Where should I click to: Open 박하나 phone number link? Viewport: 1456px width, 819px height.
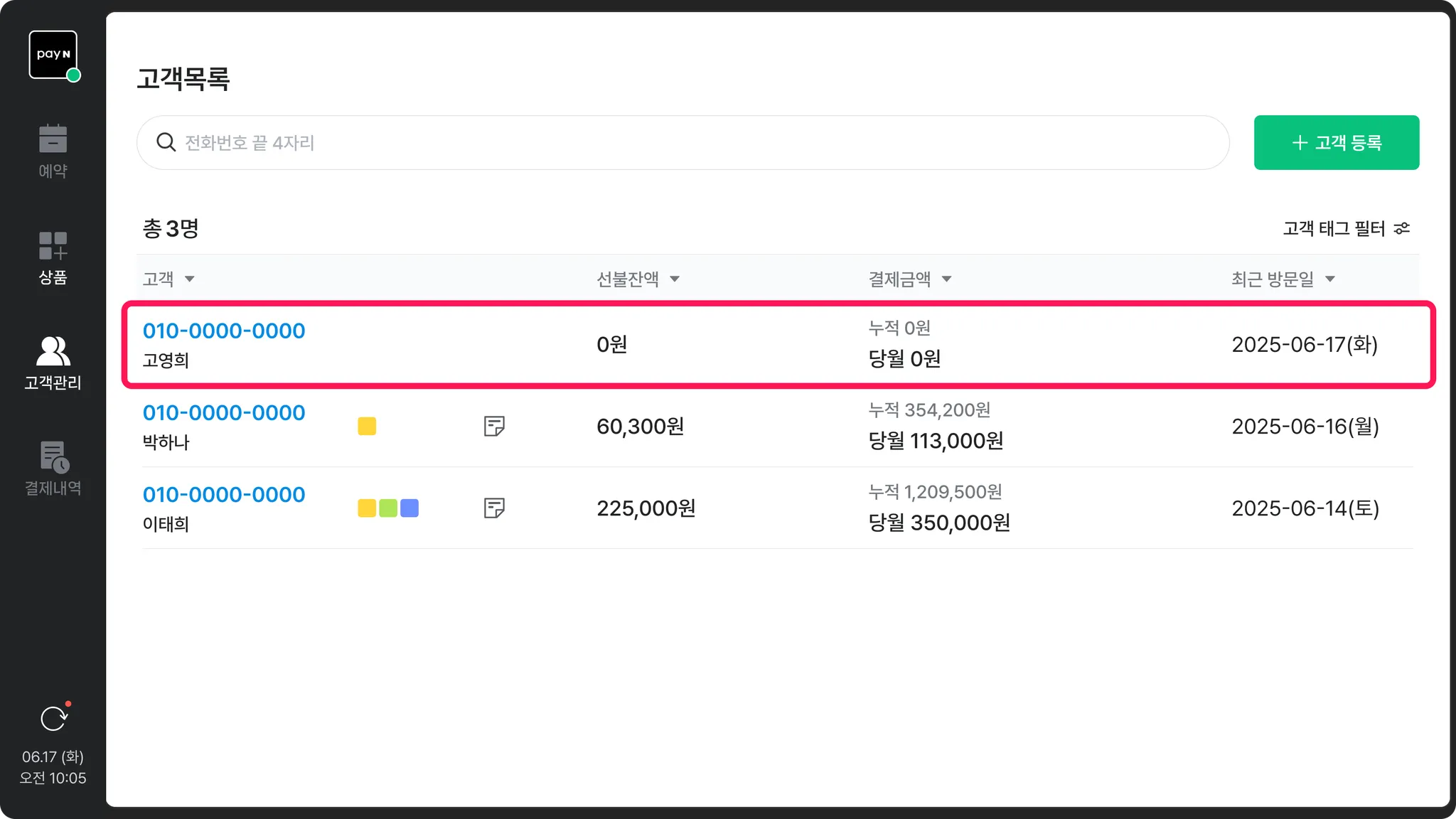coord(224,412)
